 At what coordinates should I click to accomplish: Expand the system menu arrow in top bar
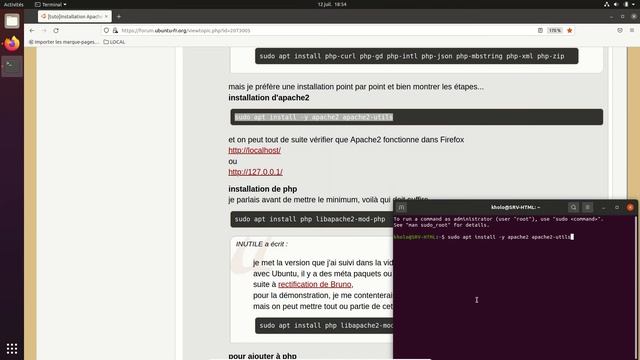634,4
